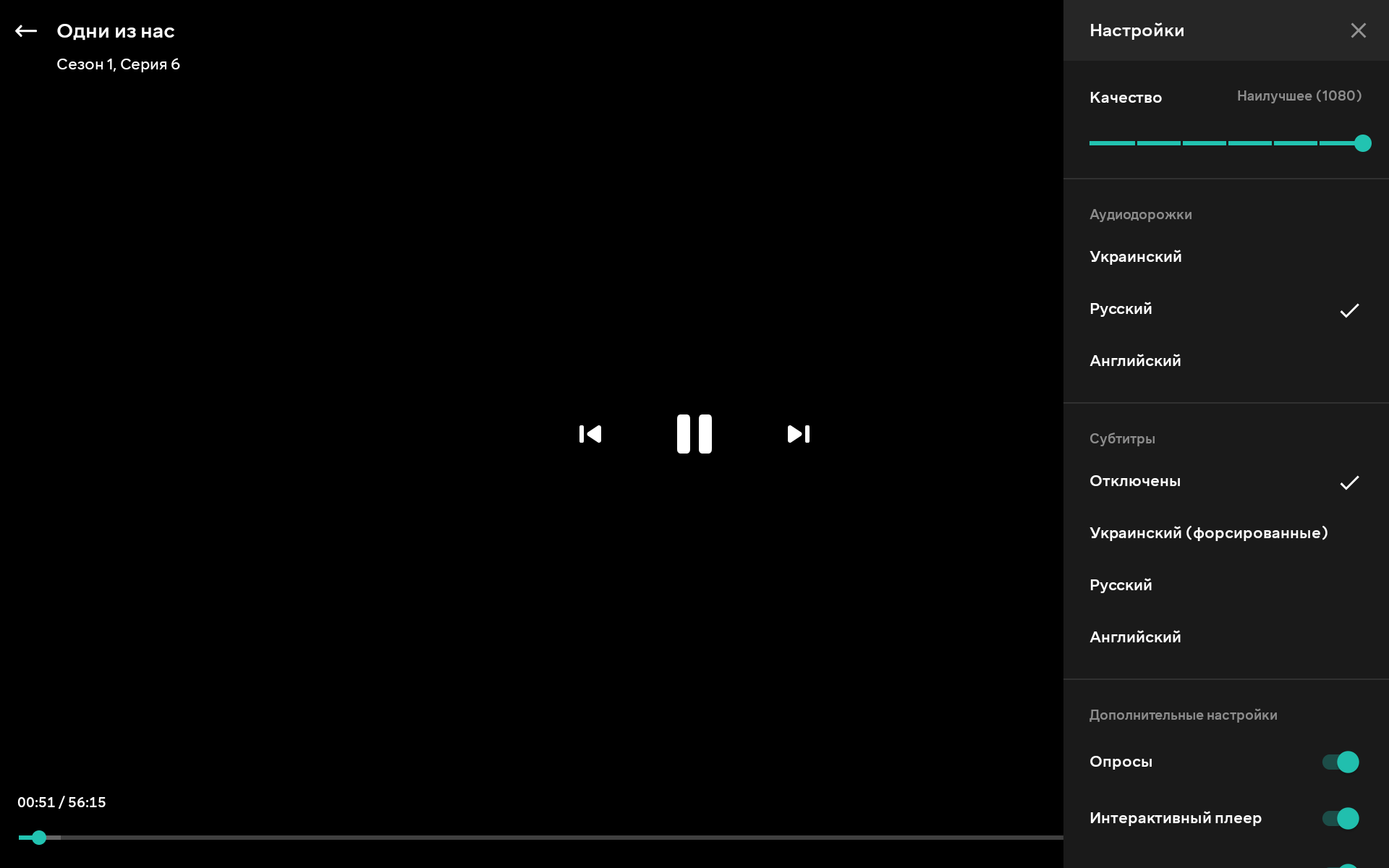Turn on Английский subtitles
This screenshot has height=868, width=1389.
pos(1135,637)
